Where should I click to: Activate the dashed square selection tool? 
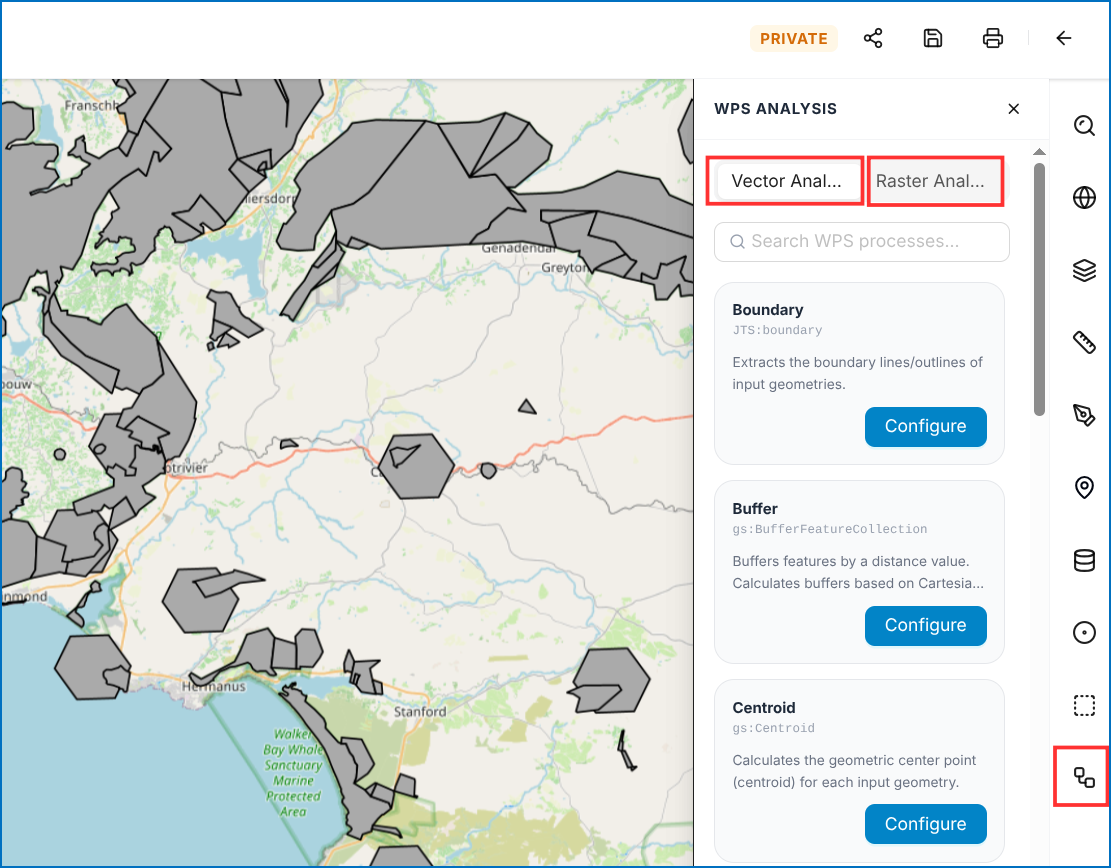1084,705
